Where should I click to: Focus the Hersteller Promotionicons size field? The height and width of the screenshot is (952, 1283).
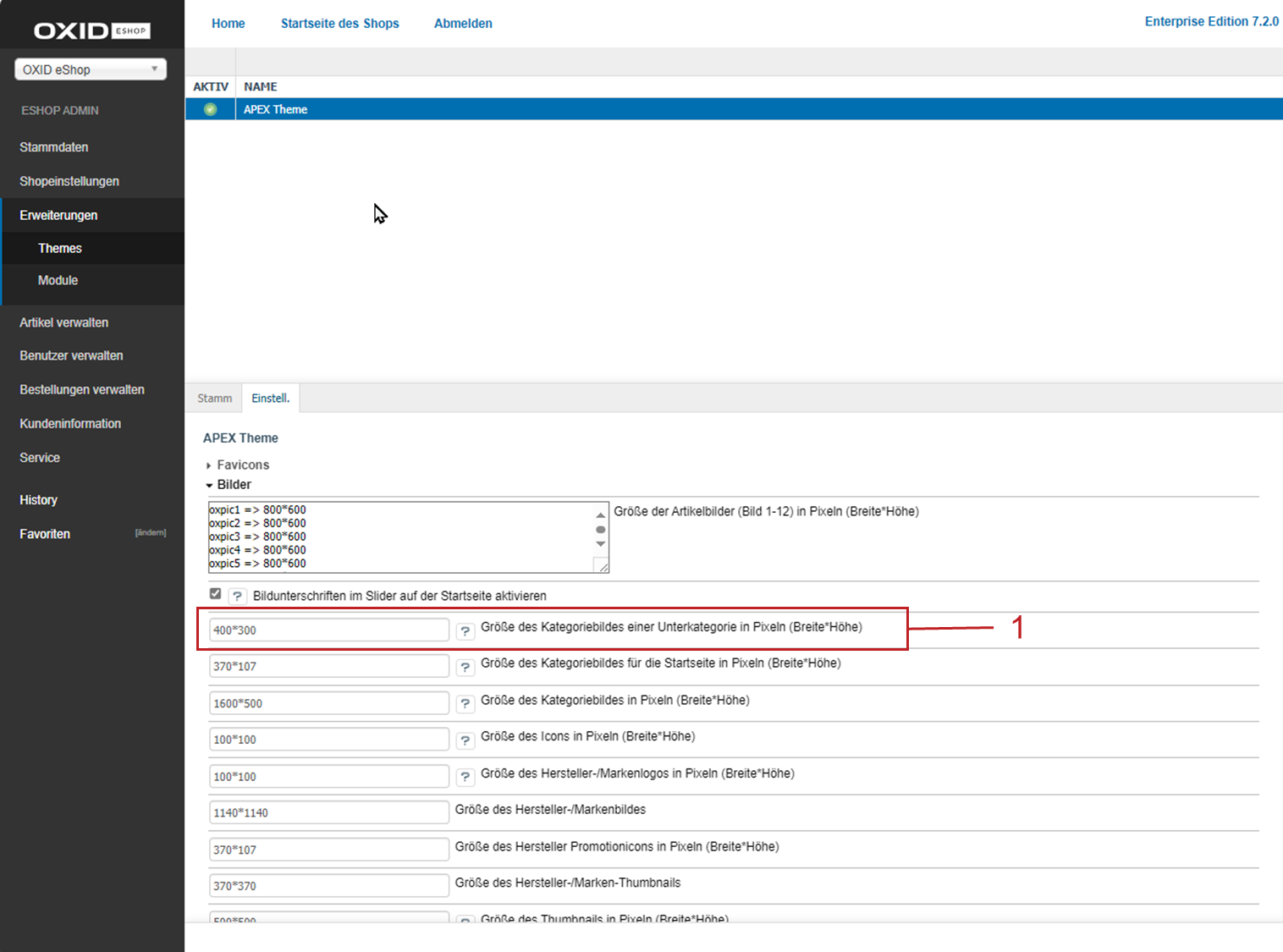pos(329,850)
